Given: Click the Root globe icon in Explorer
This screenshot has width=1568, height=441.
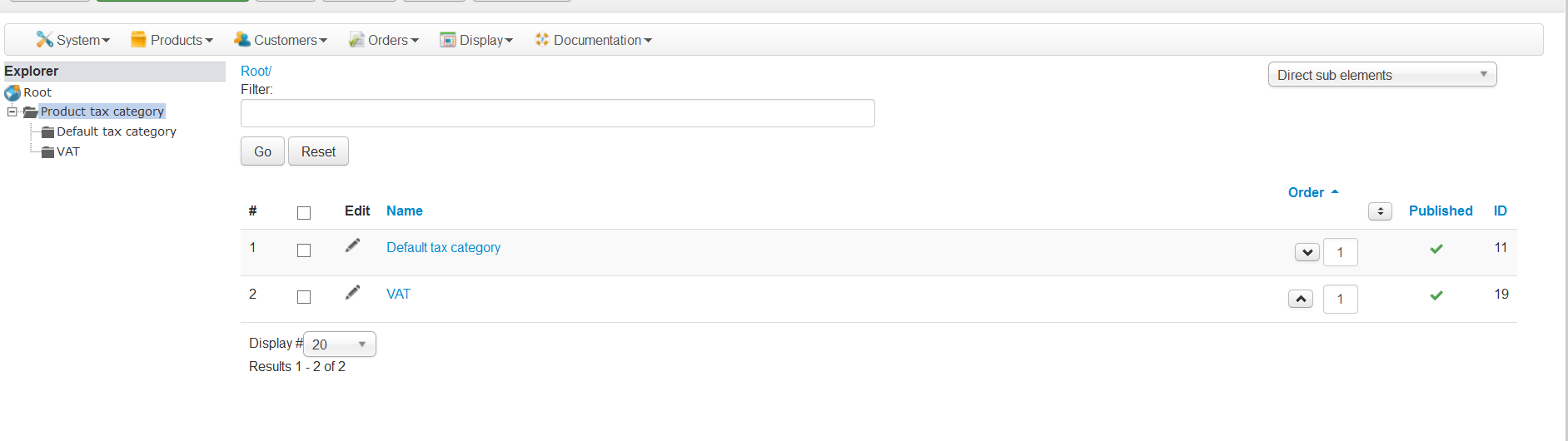Looking at the screenshot, I should pos(12,92).
